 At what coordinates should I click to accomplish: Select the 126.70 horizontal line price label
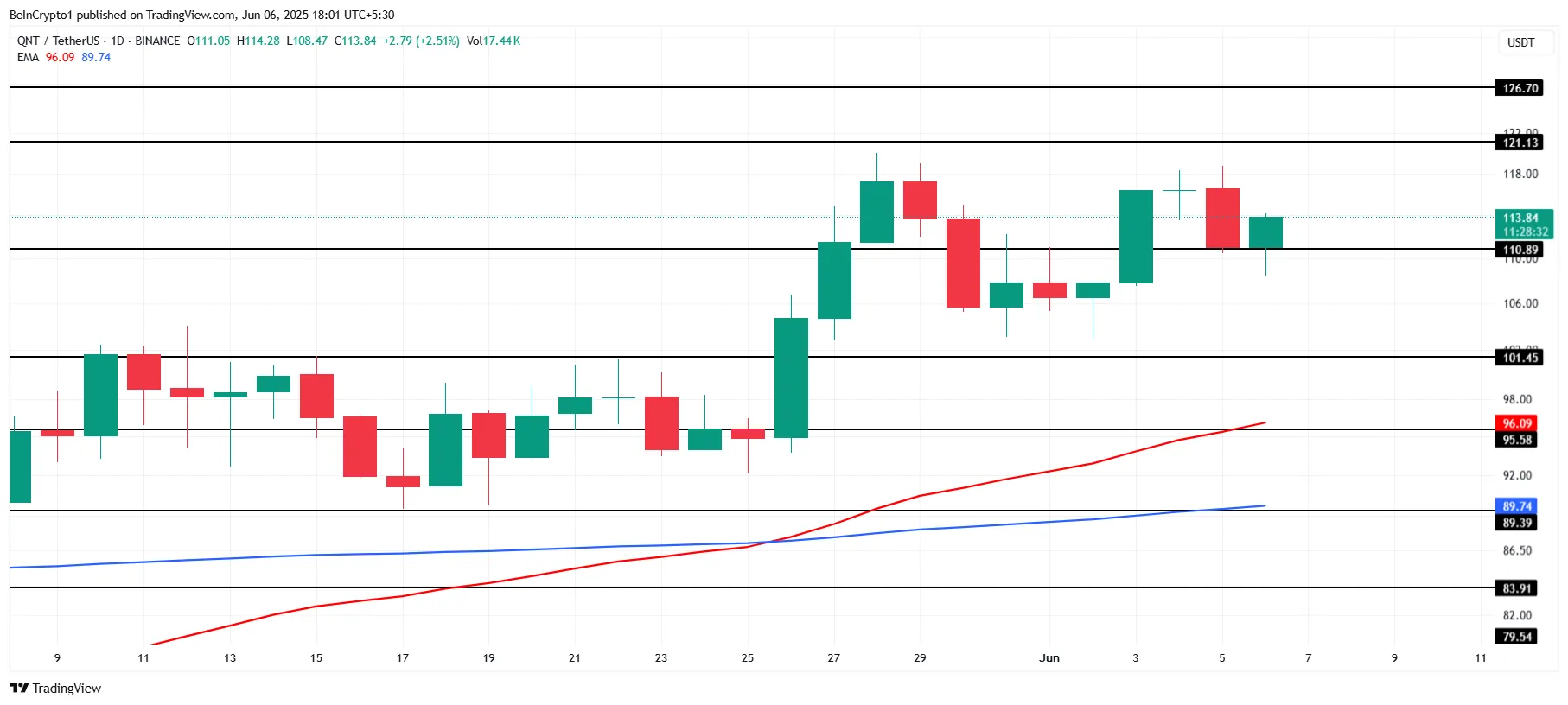[1520, 88]
